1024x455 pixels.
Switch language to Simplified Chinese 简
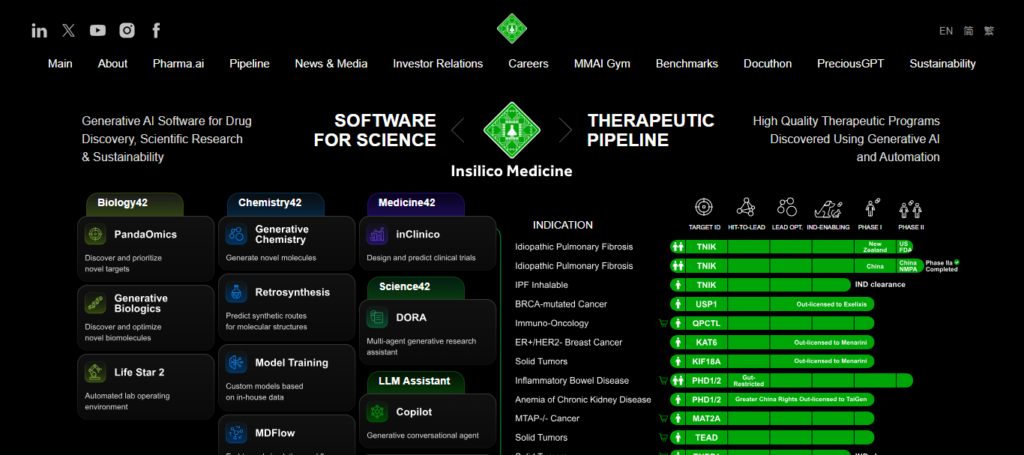tap(968, 31)
